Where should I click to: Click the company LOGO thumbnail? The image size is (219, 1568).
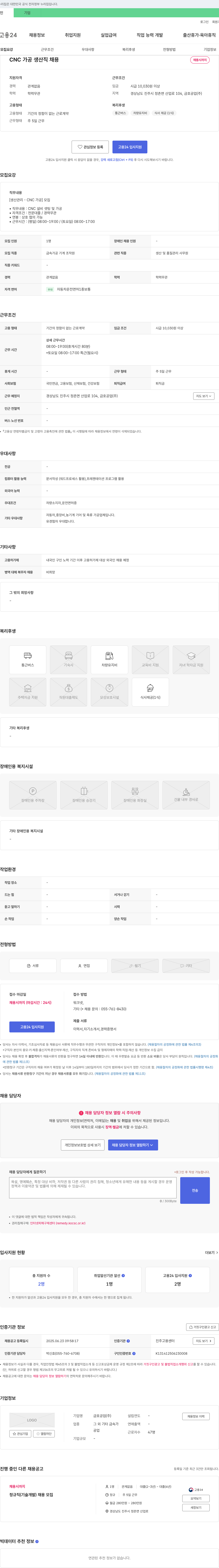[32, 1420]
